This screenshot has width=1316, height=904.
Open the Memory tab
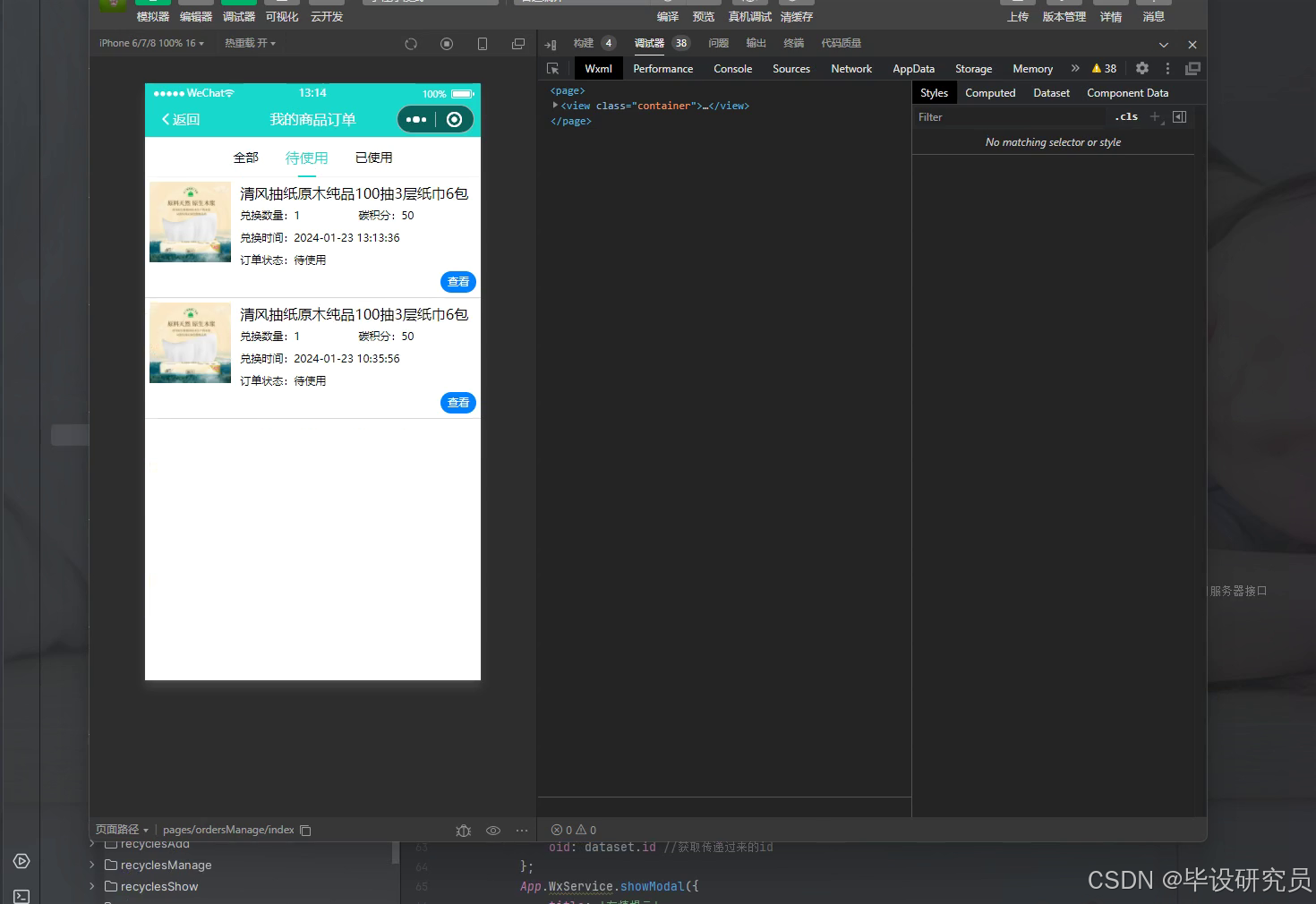1033,69
